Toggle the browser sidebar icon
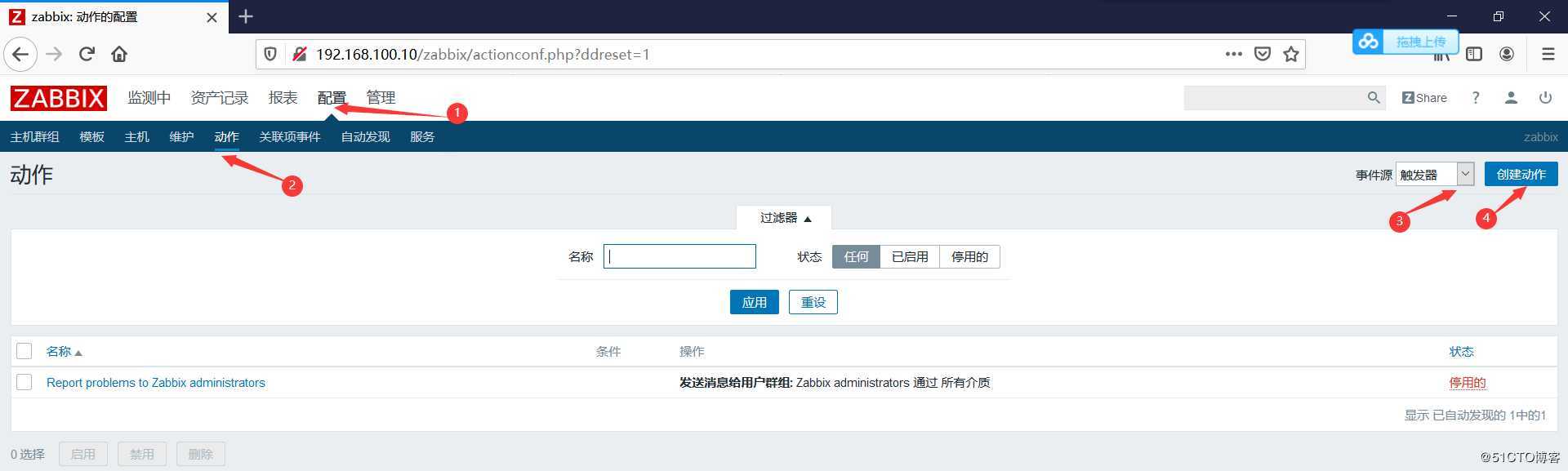The height and width of the screenshot is (471, 1568). pos(1474,54)
